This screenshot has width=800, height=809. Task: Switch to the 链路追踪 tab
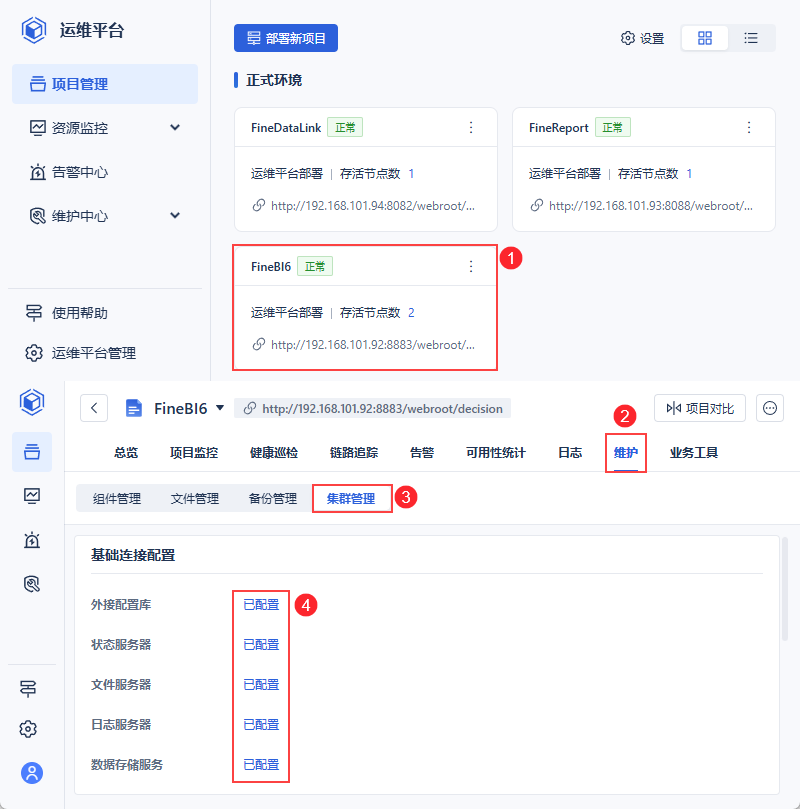coord(354,452)
